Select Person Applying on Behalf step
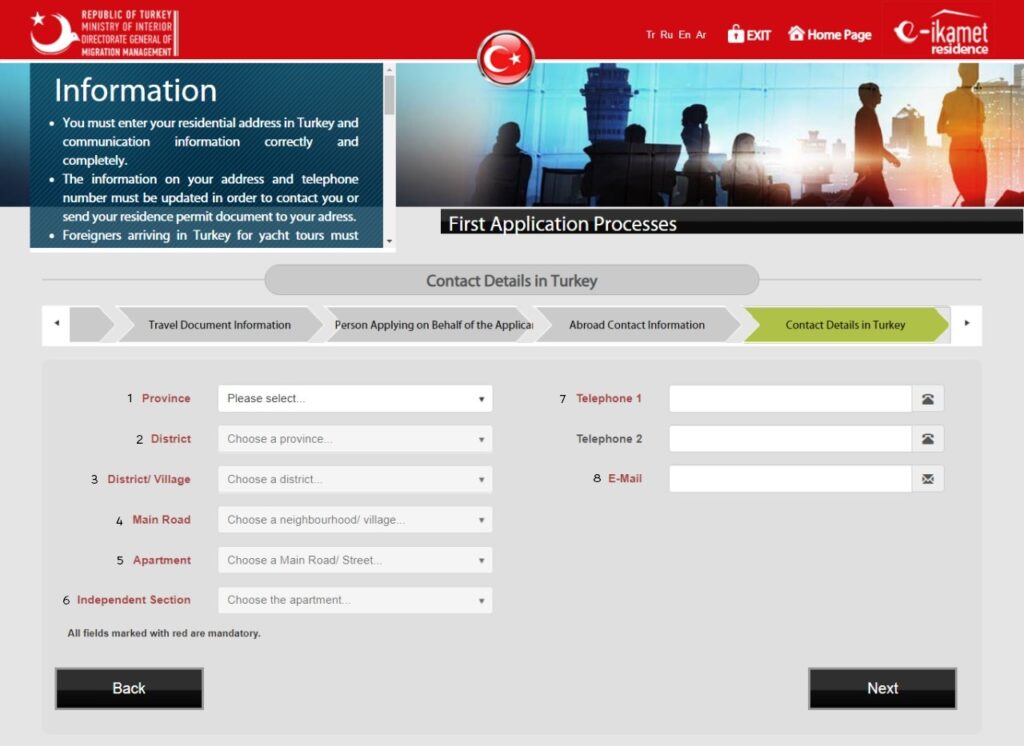1024x746 pixels. (433, 325)
